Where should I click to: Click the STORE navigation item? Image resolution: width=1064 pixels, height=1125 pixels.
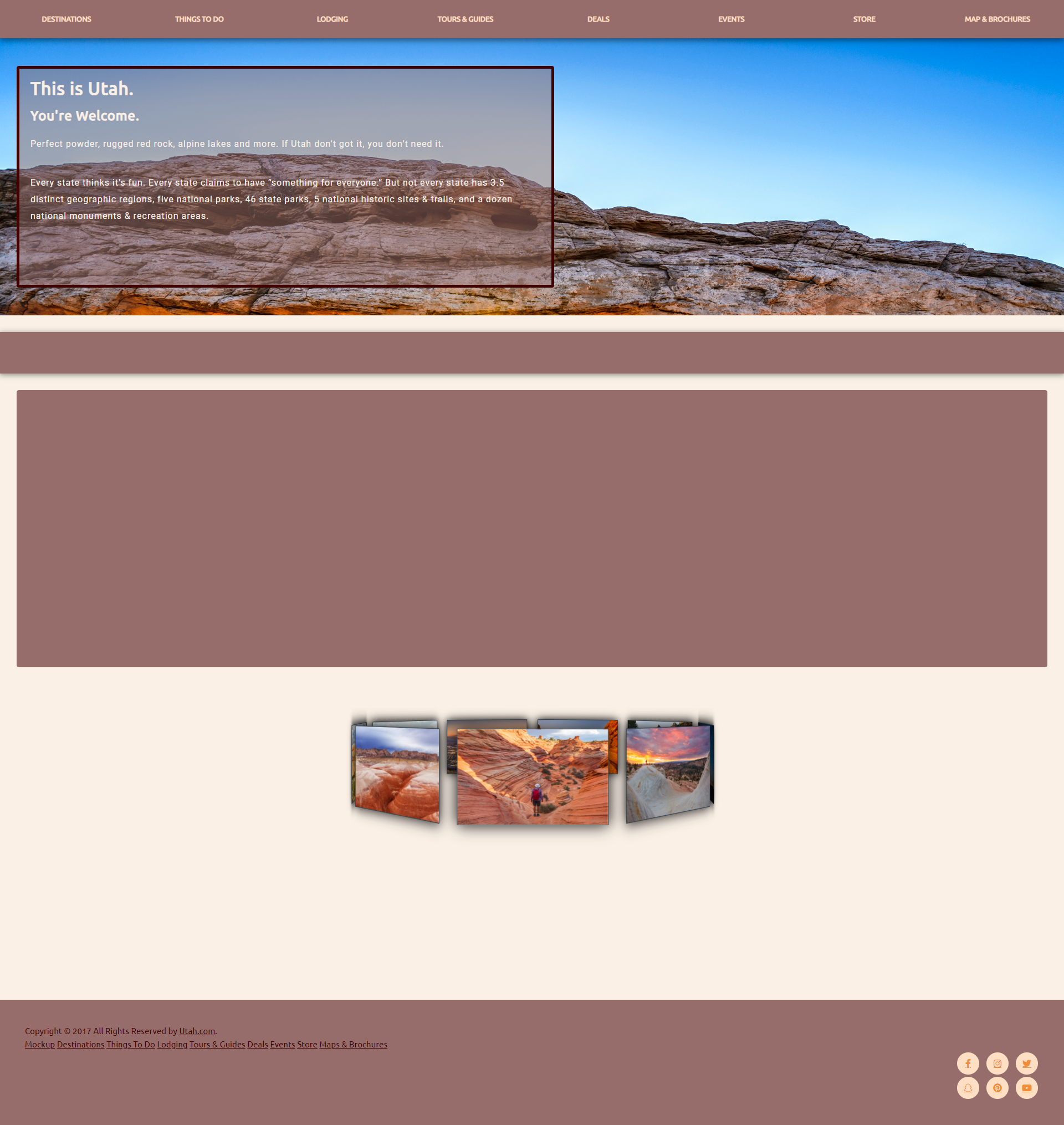864,19
